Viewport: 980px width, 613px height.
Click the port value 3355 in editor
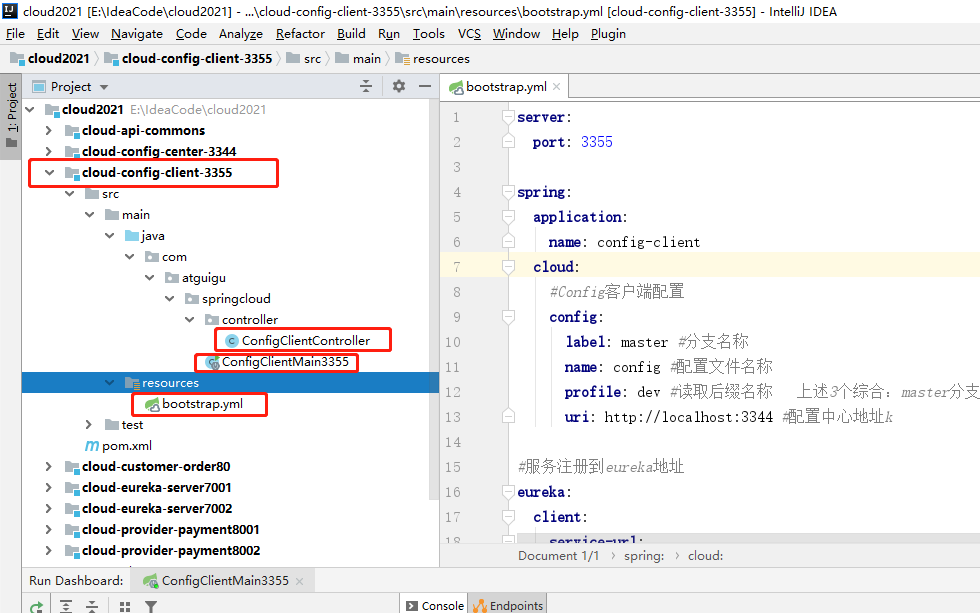(x=597, y=142)
